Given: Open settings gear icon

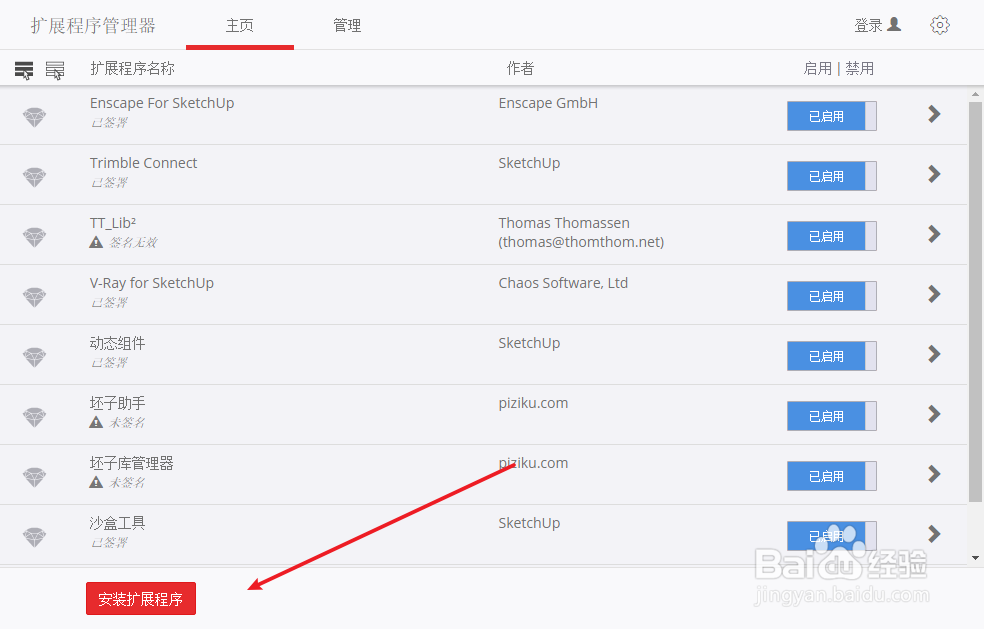Looking at the screenshot, I should pyautogui.click(x=939, y=25).
